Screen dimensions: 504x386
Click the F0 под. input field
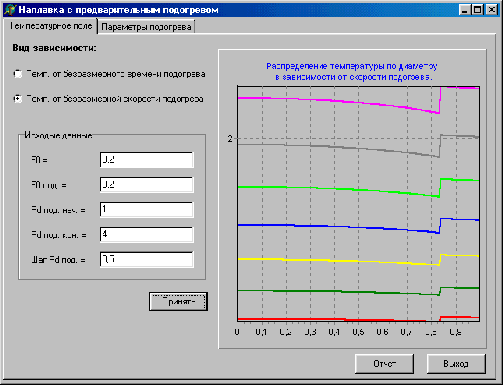(x=147, y=185)
